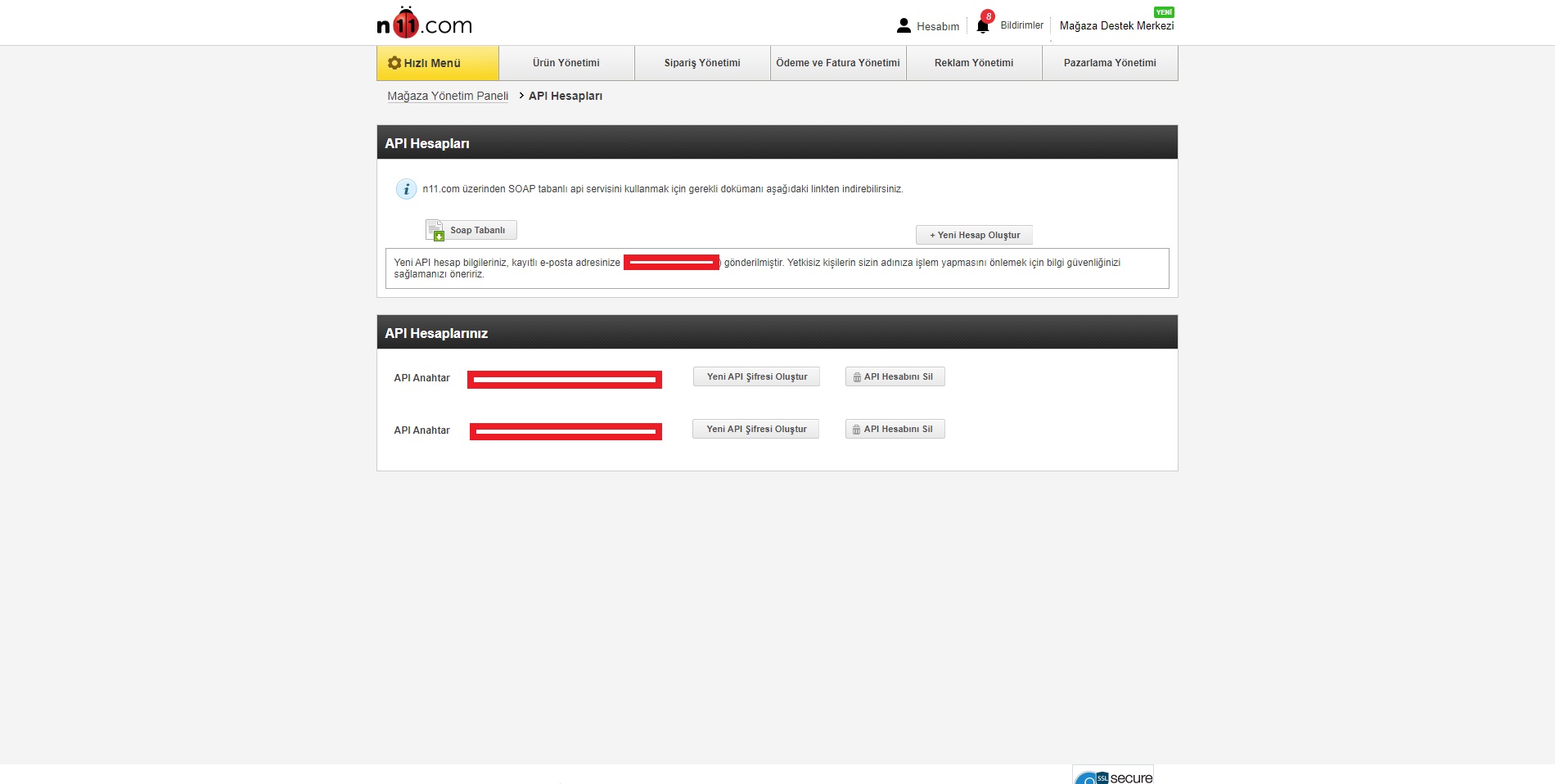The image size is (1555, 784).
Task: Click the n11.com ladybug logo
Action: [x=424, y=24]
